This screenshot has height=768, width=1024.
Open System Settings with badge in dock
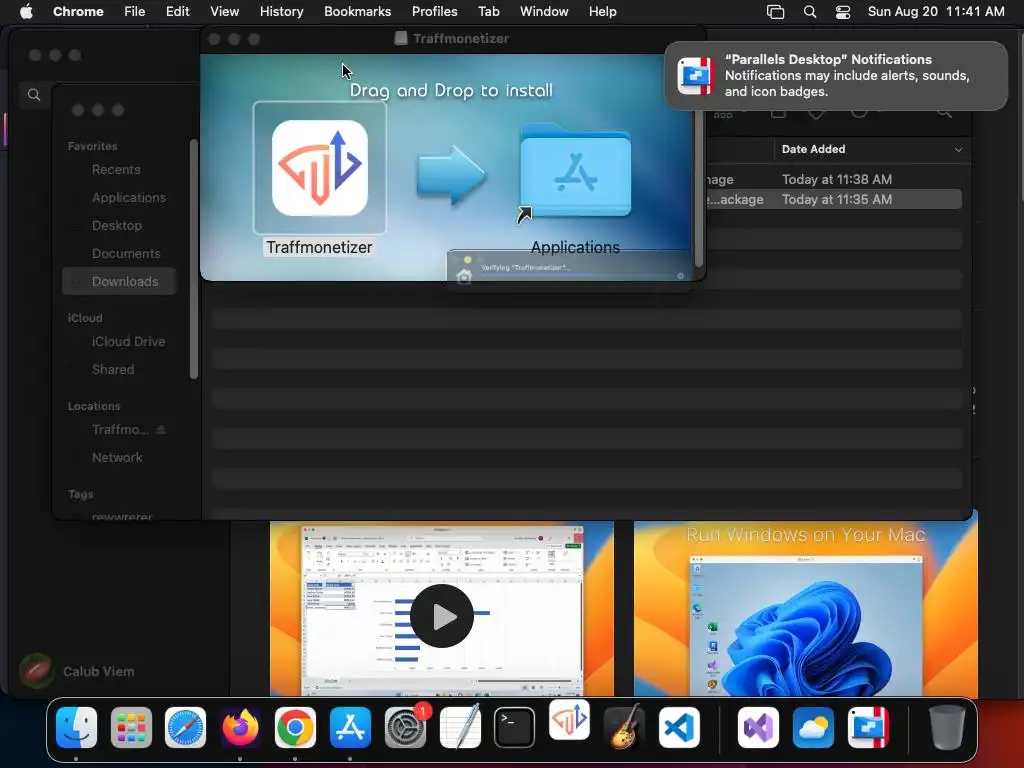pos(405,727)
